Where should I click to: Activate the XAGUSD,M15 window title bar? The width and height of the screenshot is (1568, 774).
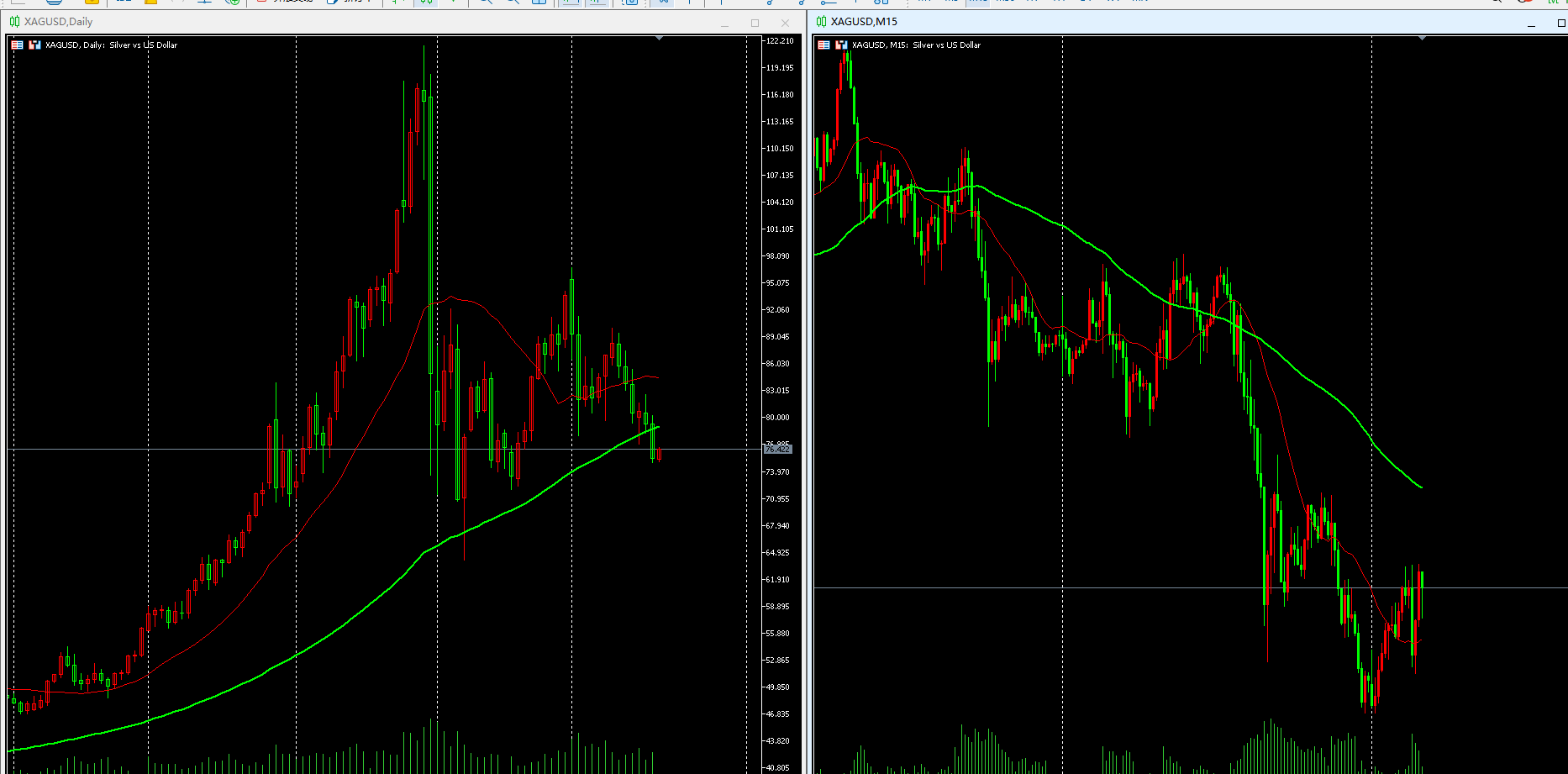pyautogui.click(x=1176, y=22)
